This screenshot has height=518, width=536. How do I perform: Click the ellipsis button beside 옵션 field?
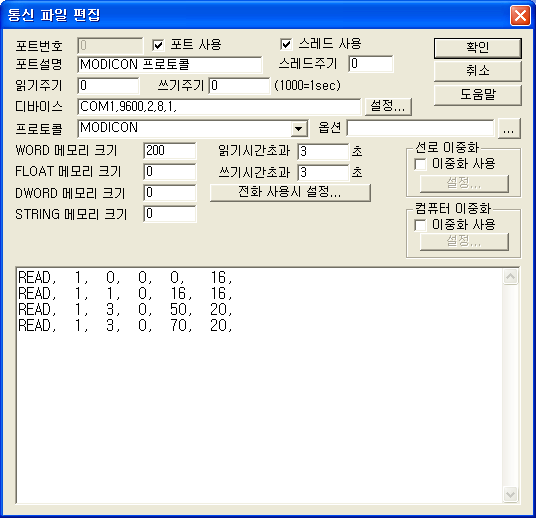509,129
